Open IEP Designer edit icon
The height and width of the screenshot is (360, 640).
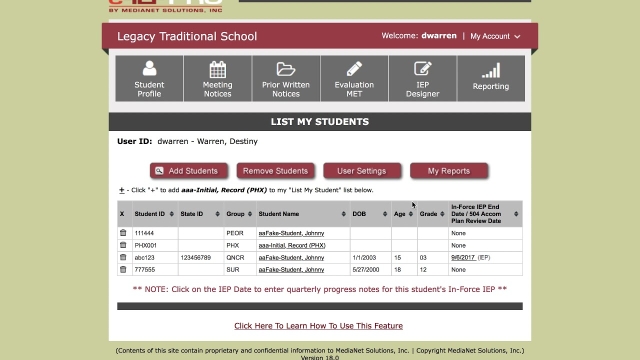pyautogui.click(x=422, y=68)
